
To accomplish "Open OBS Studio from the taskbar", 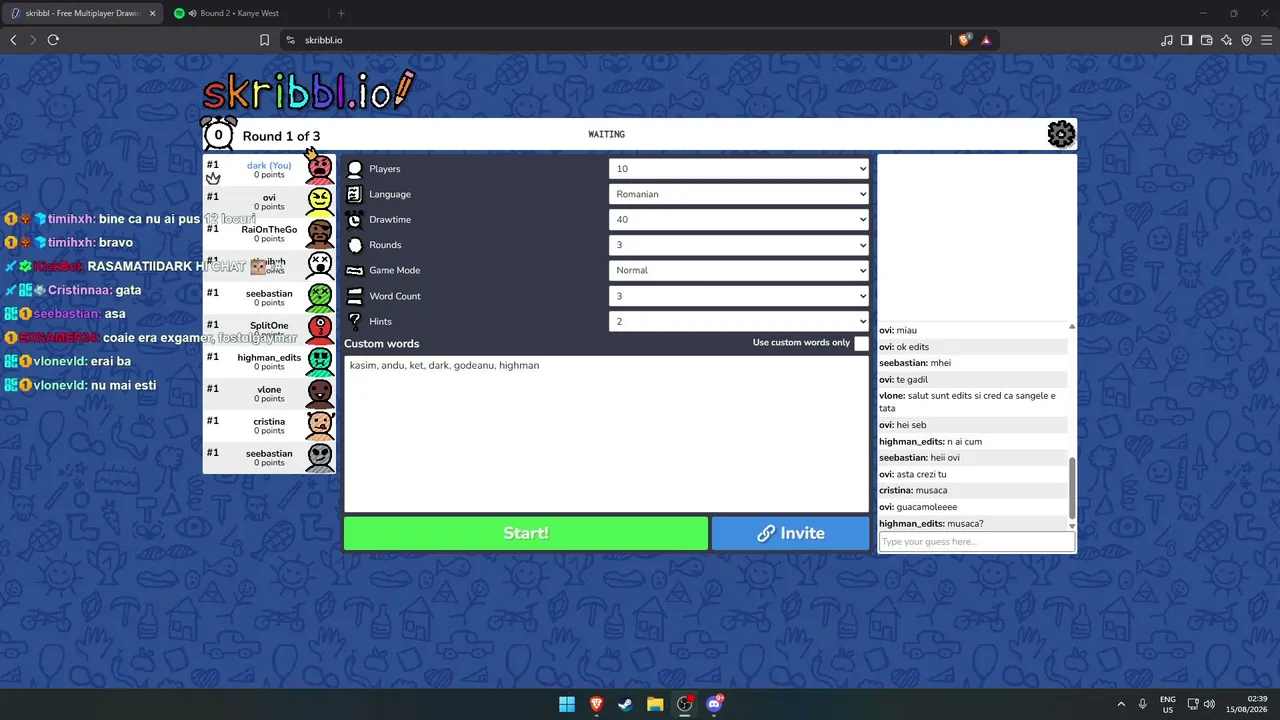I will 685,704.
